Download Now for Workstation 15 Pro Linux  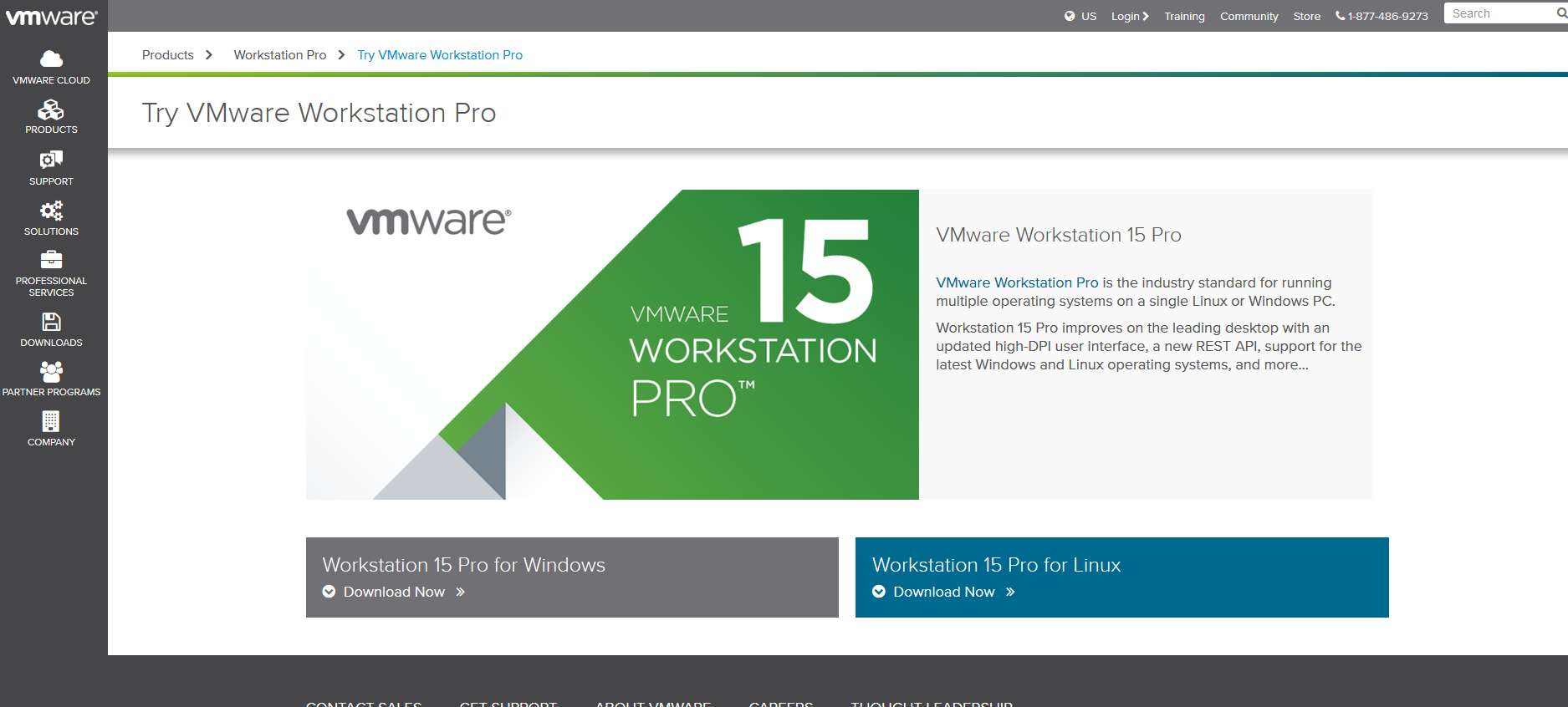[944, 592]
